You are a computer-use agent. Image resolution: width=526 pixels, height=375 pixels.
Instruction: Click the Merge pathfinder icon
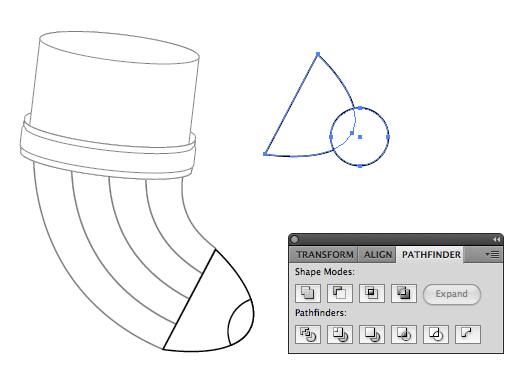point(371,334)
